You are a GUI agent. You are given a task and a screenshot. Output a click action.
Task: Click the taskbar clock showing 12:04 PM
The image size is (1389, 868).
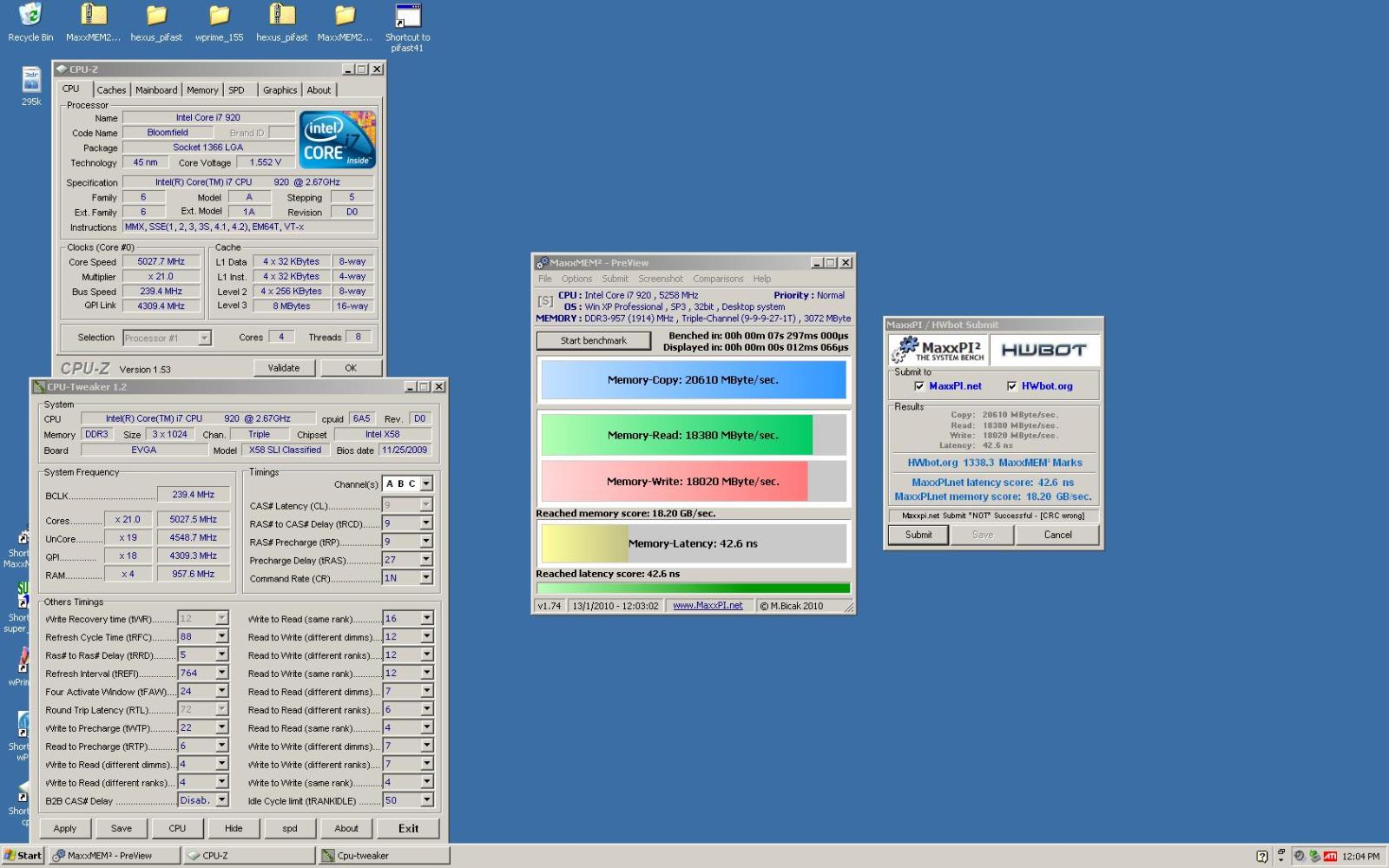(x=1360, y=857)
